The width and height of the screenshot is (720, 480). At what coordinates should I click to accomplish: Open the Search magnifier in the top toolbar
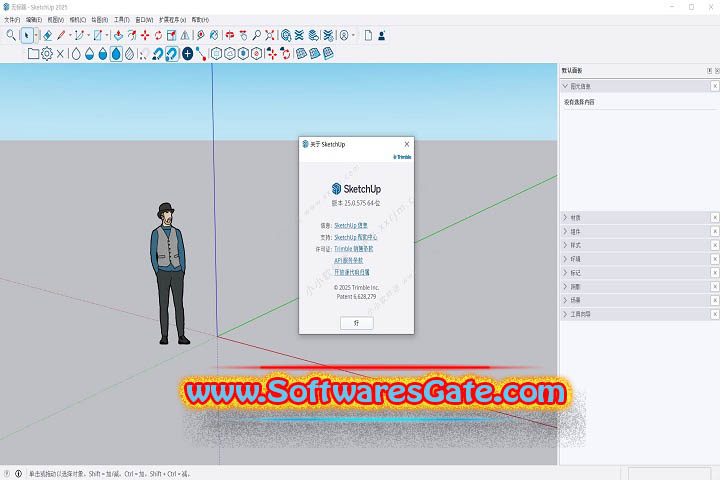coord(11,35)
